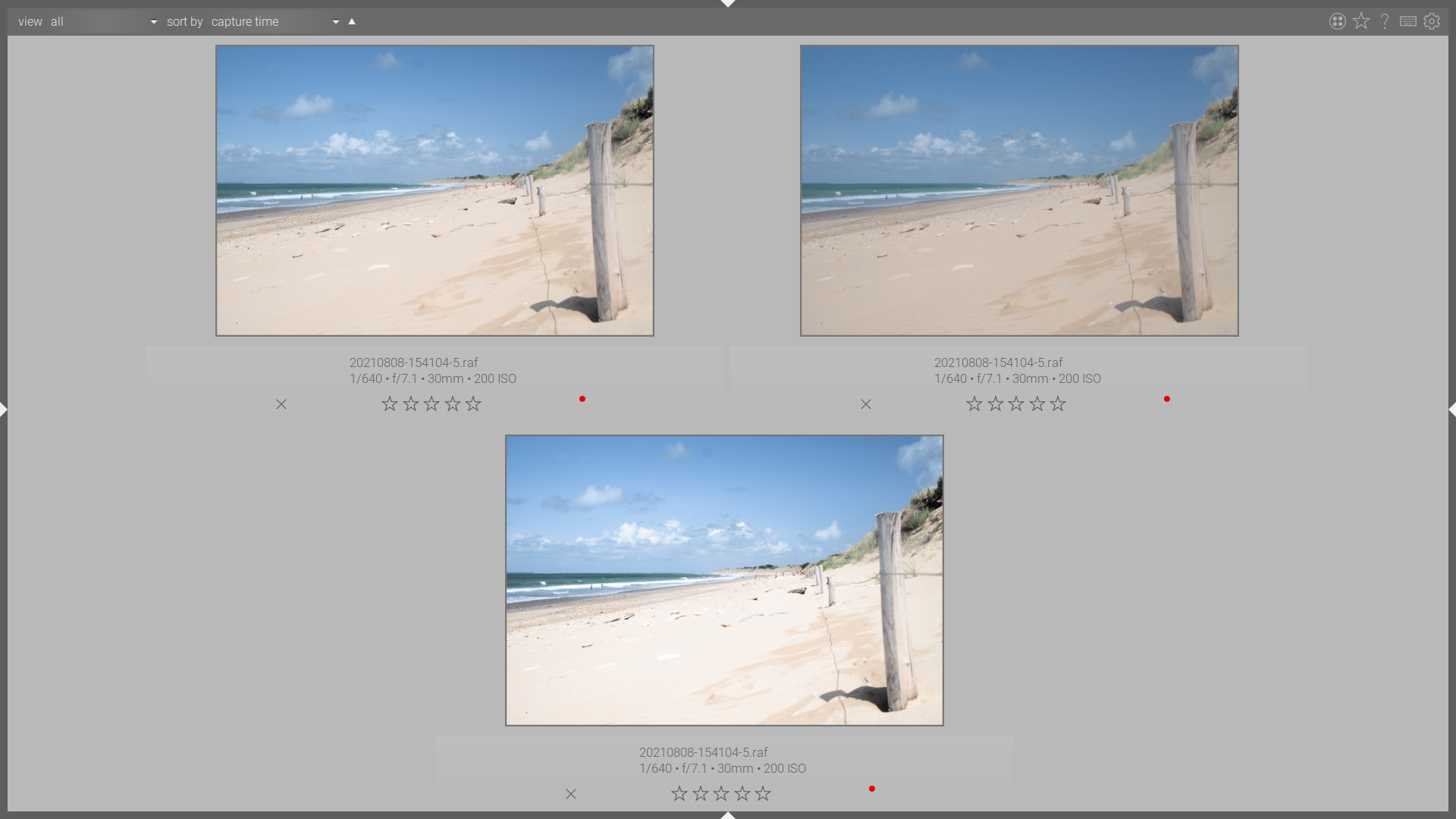
Task: Toggle red color label on top-left image
Action: coord(582,399)
